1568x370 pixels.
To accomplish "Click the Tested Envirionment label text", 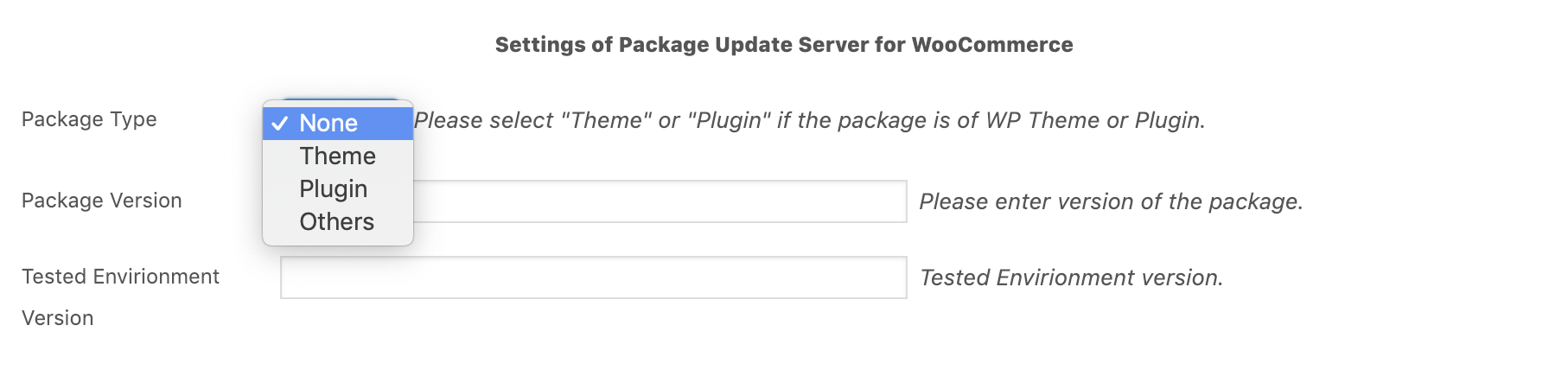I will pos(120,277).
